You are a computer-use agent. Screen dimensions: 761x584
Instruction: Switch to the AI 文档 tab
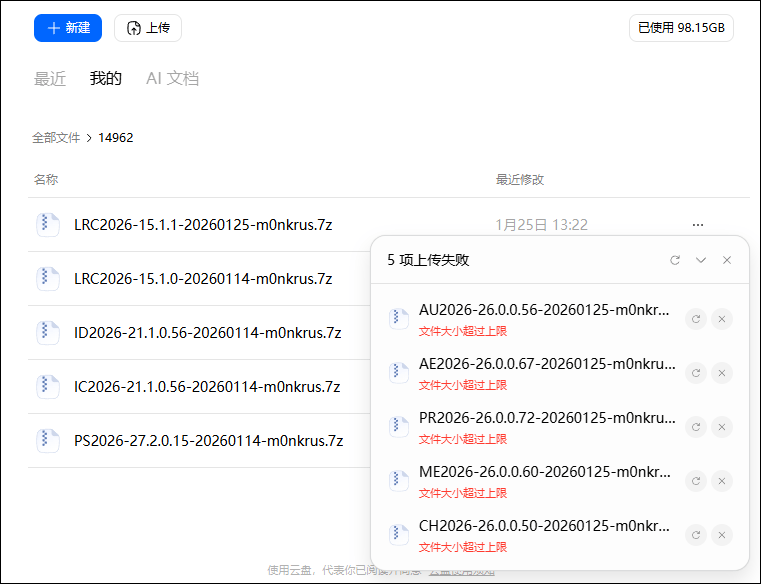172,79
